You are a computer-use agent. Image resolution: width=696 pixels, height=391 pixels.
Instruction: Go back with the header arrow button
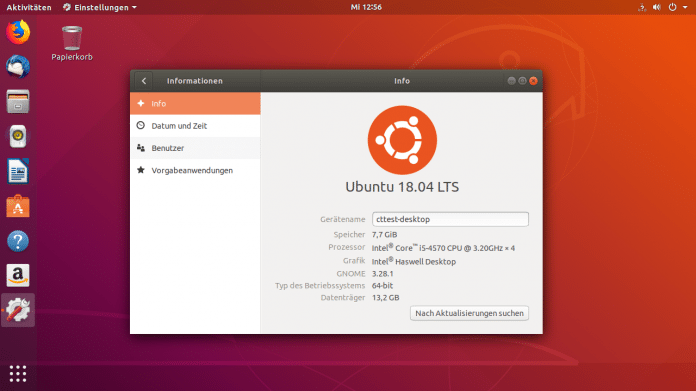click(144, 81)
